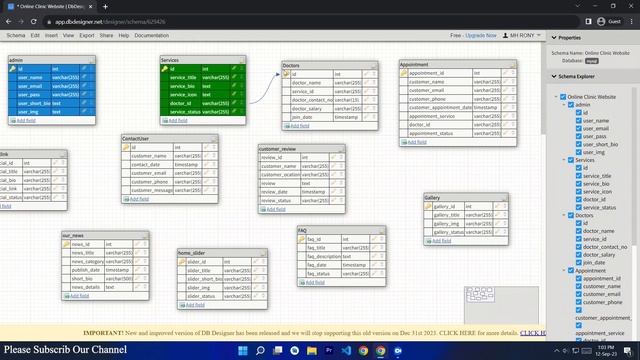Open the View menu

[69, 36]
